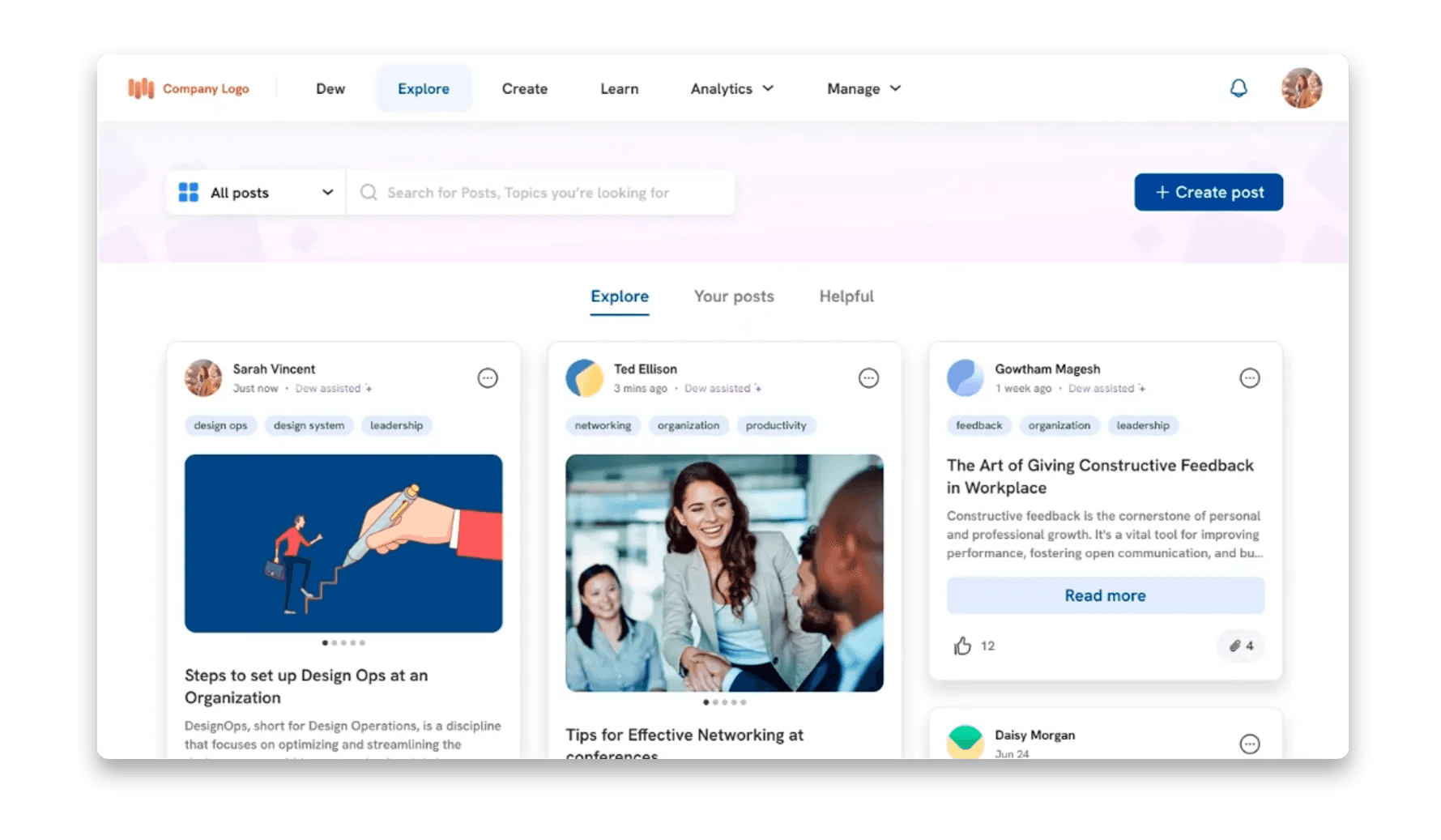Click the Ted Ellison author name

tap(646, 369)
